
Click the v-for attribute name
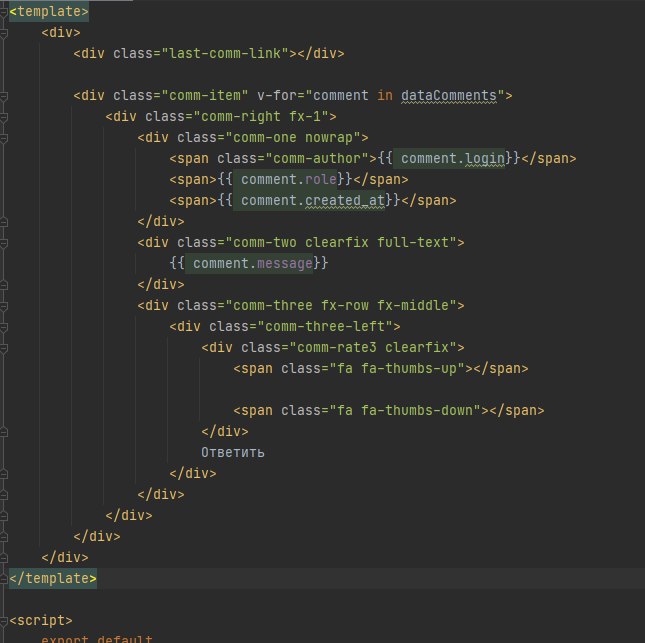pyautogui.click(x=277, y=95)
